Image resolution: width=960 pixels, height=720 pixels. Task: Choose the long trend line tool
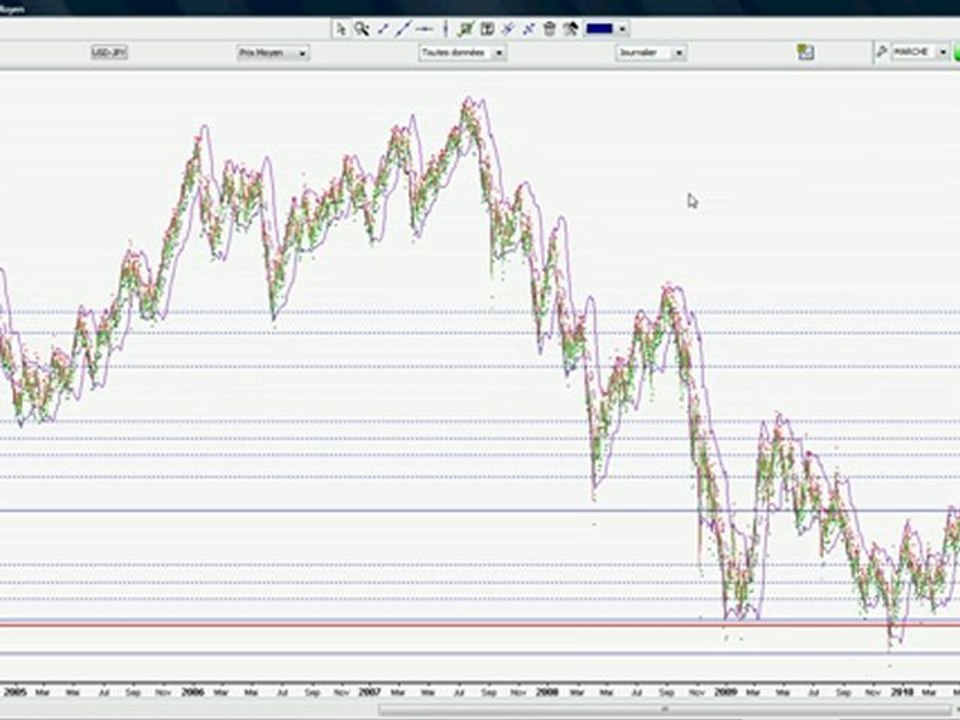coord(402,29)
